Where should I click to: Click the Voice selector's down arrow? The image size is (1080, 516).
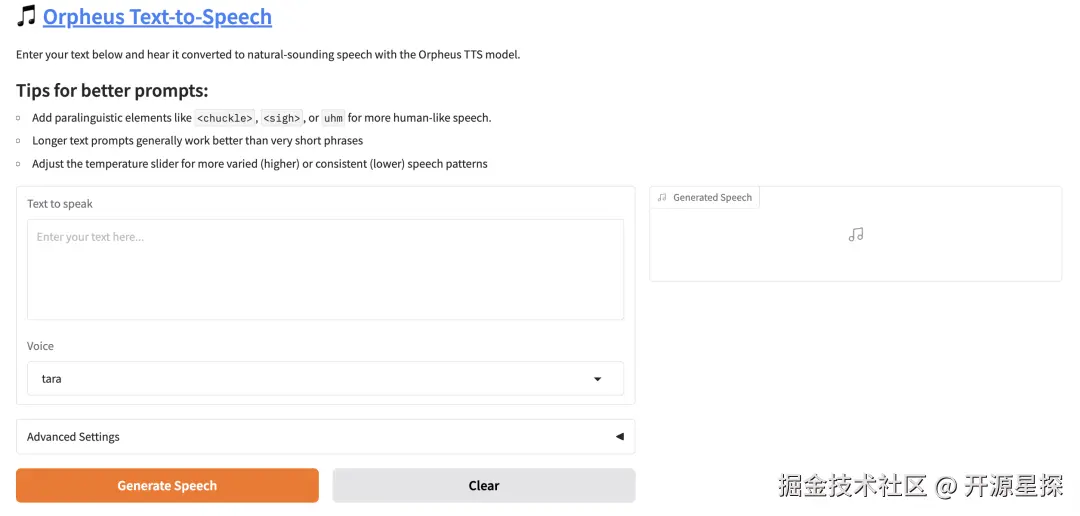pyautogui.click(x=598, y=379)
